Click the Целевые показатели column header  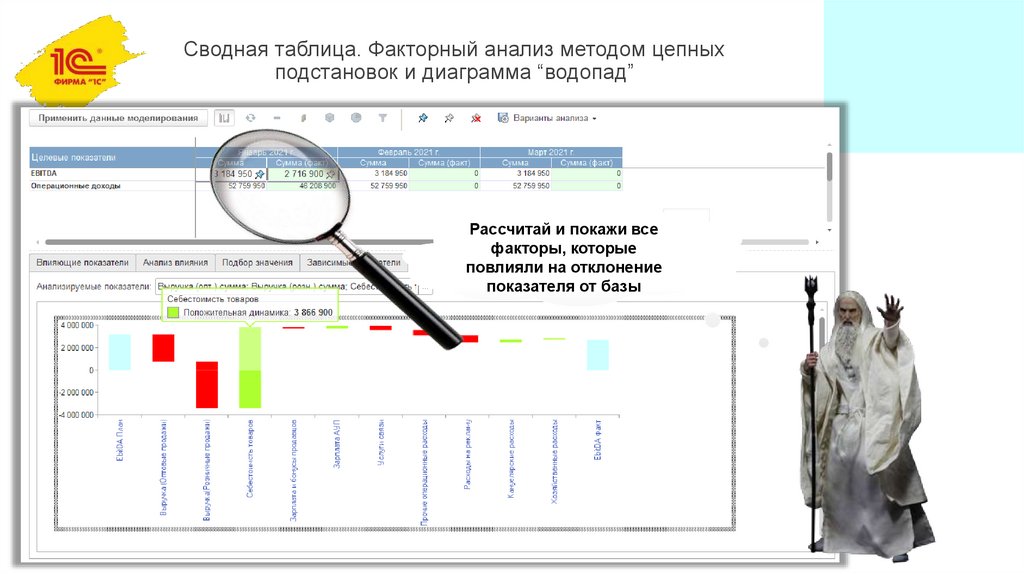(x=112, y=157)
